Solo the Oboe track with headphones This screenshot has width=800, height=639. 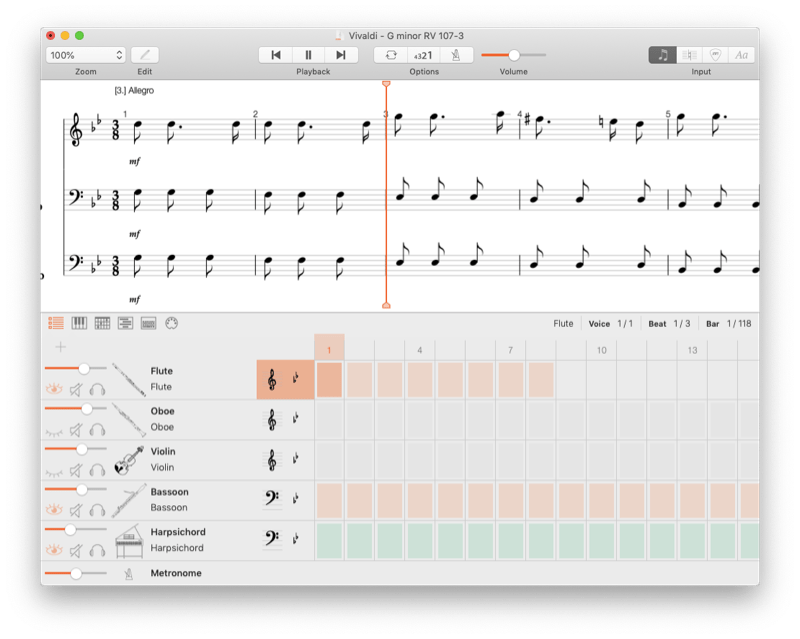point(97,430)
